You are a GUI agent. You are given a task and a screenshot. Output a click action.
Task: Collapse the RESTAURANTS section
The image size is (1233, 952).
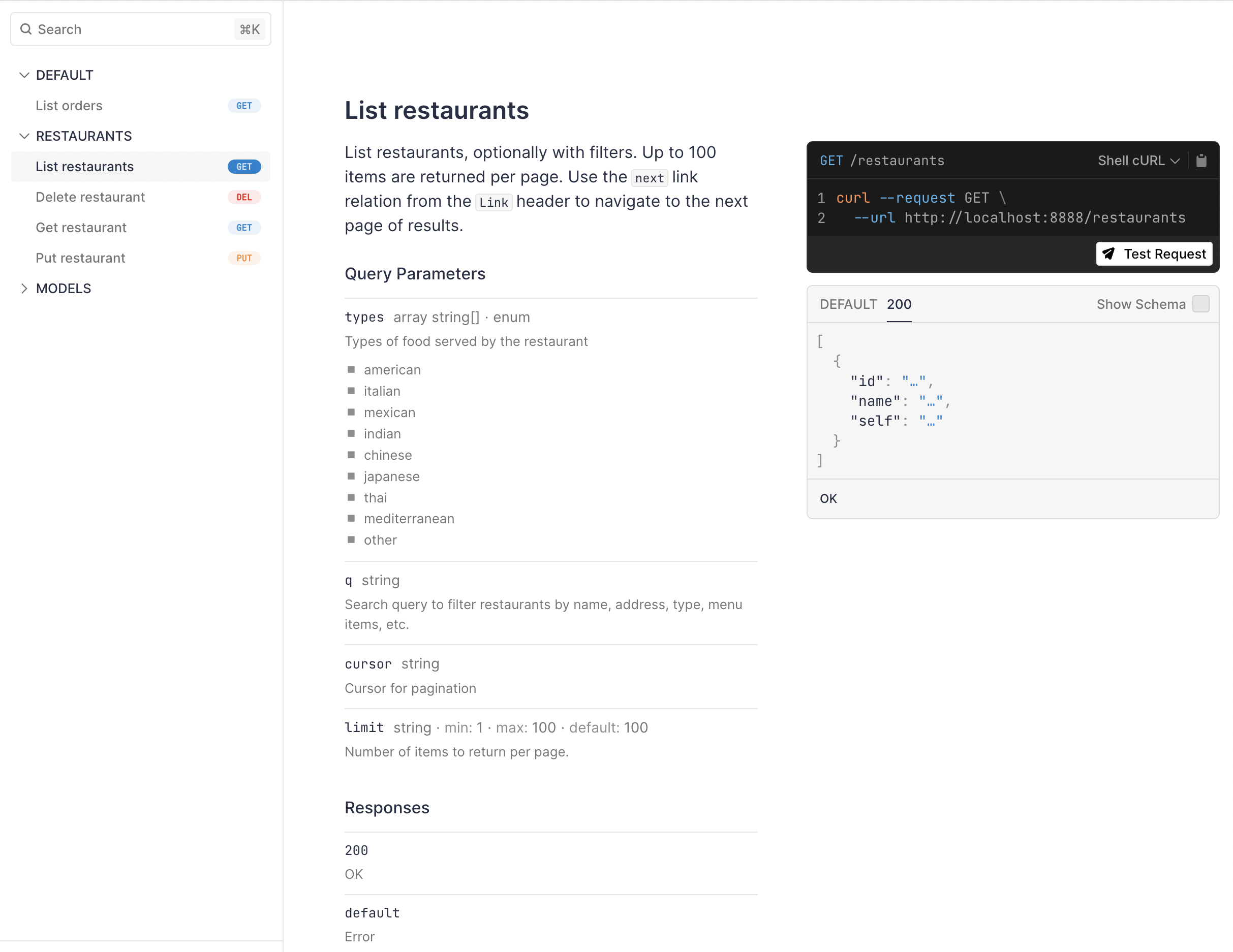(24, 136)
